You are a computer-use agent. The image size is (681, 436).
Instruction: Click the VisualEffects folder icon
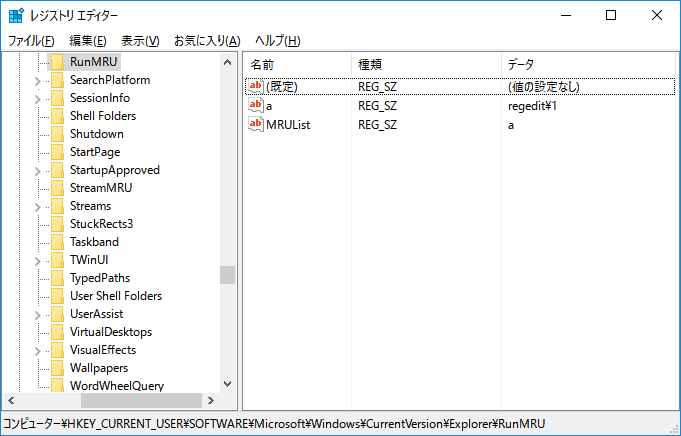57,350
